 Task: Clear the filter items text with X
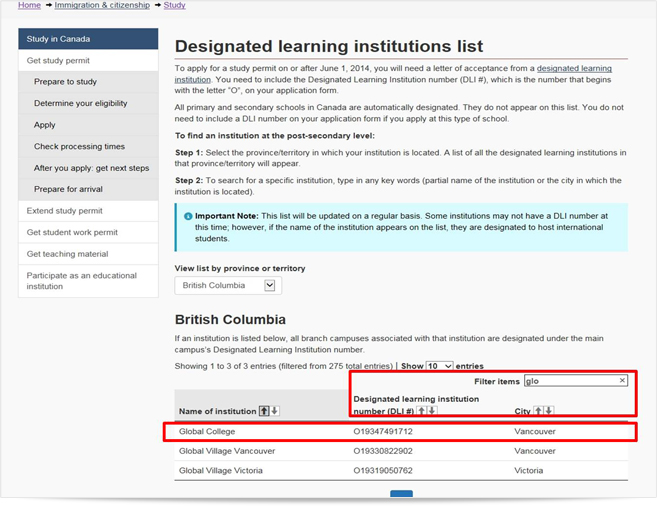coord(622,380)
